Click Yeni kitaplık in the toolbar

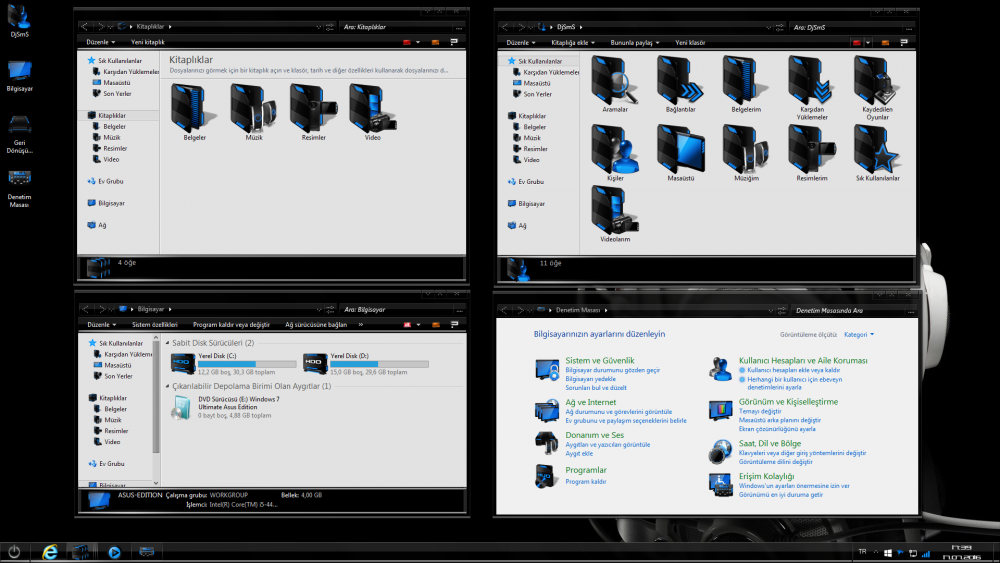147,43
